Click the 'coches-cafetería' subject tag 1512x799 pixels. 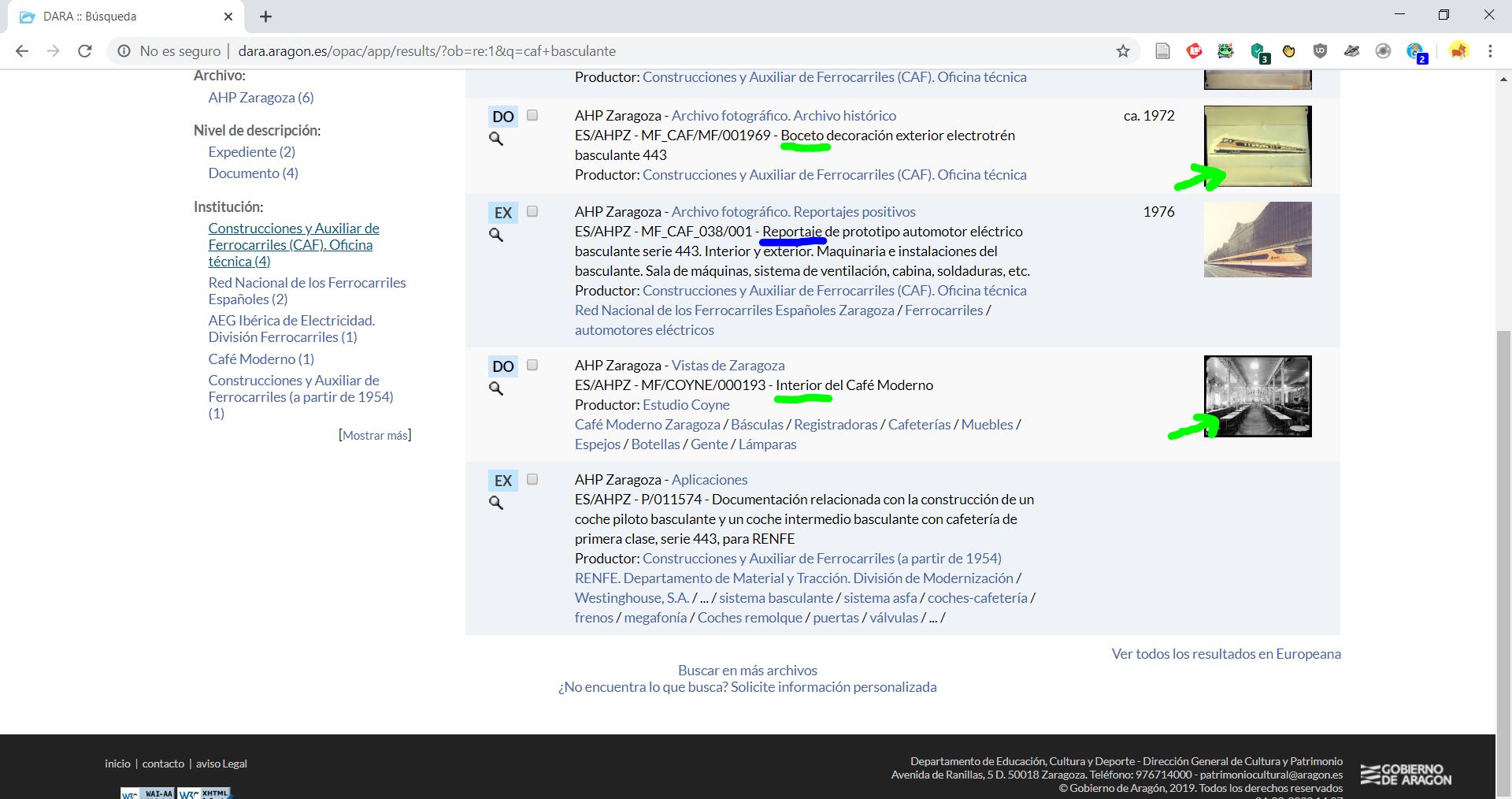(x=977, y=598)
